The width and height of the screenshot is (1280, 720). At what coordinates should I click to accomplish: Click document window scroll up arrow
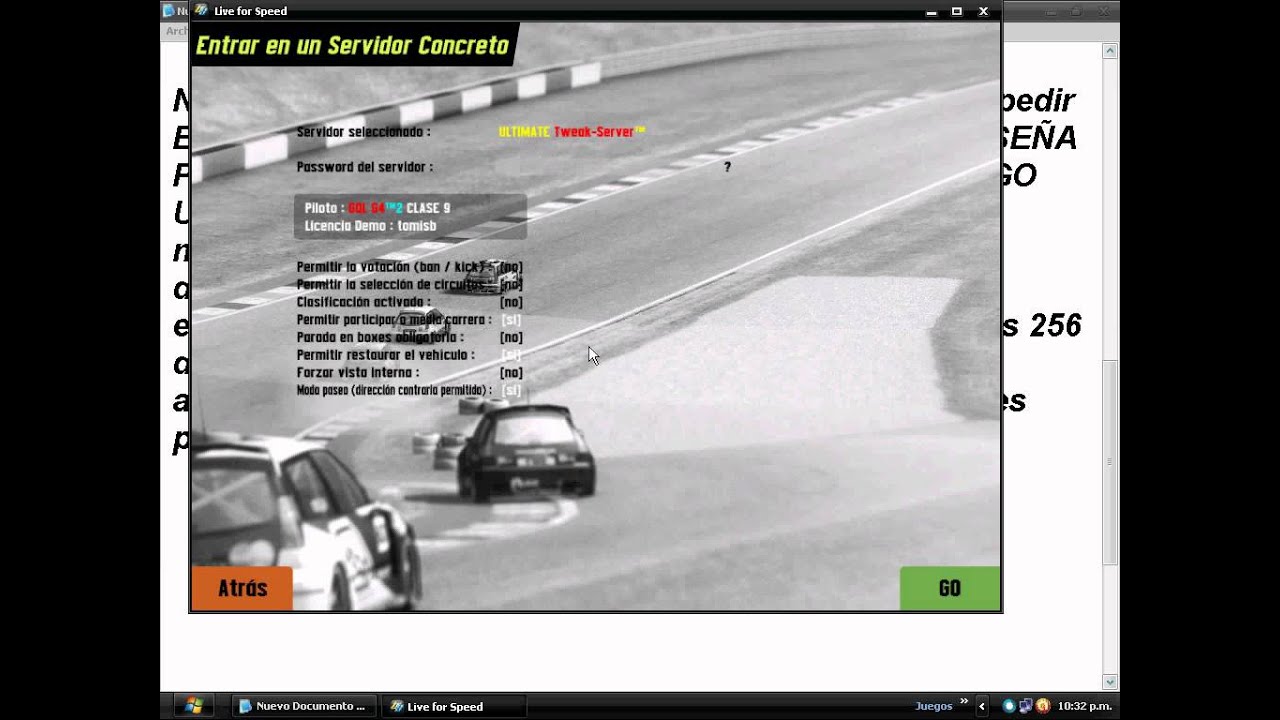[x=1110, y=50]
